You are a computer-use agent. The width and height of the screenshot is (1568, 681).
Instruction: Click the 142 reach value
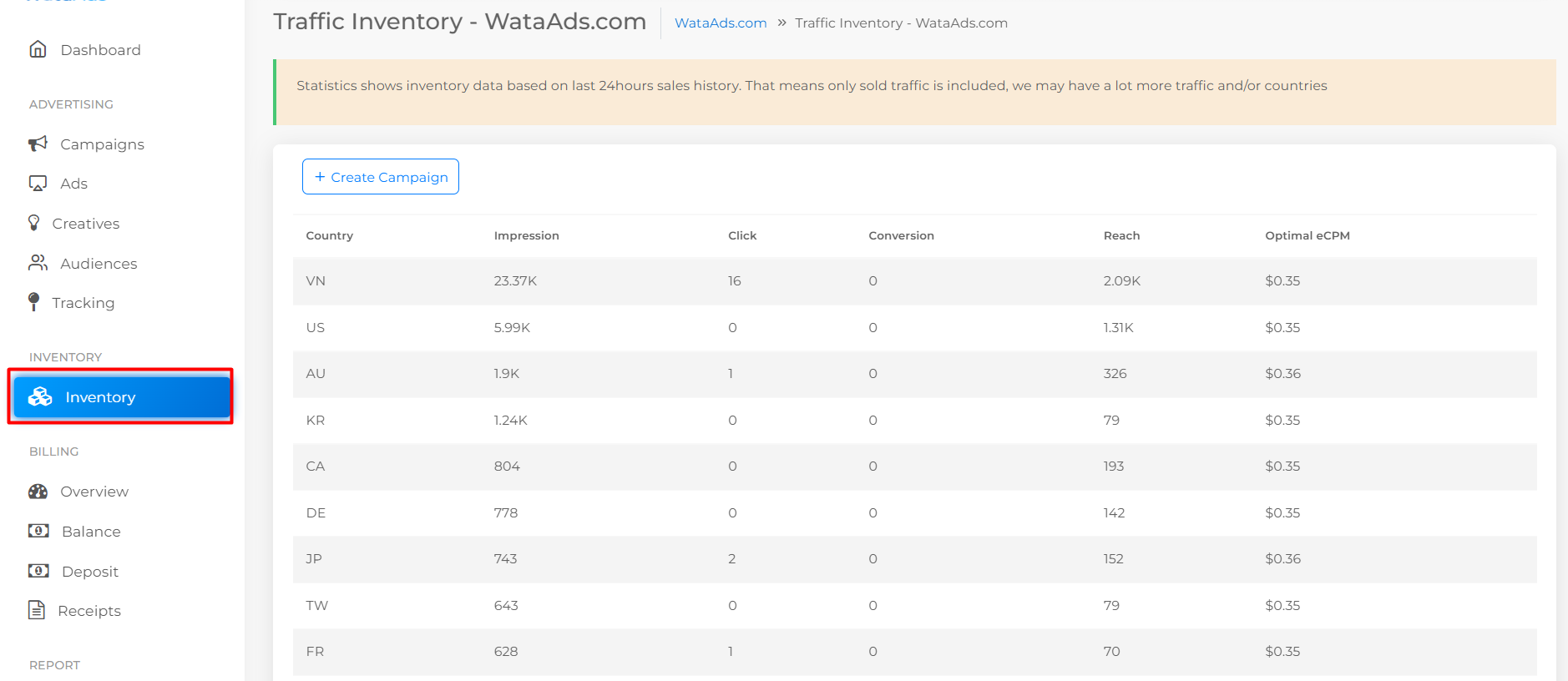pyautogui.click(x=1114, y=512)
